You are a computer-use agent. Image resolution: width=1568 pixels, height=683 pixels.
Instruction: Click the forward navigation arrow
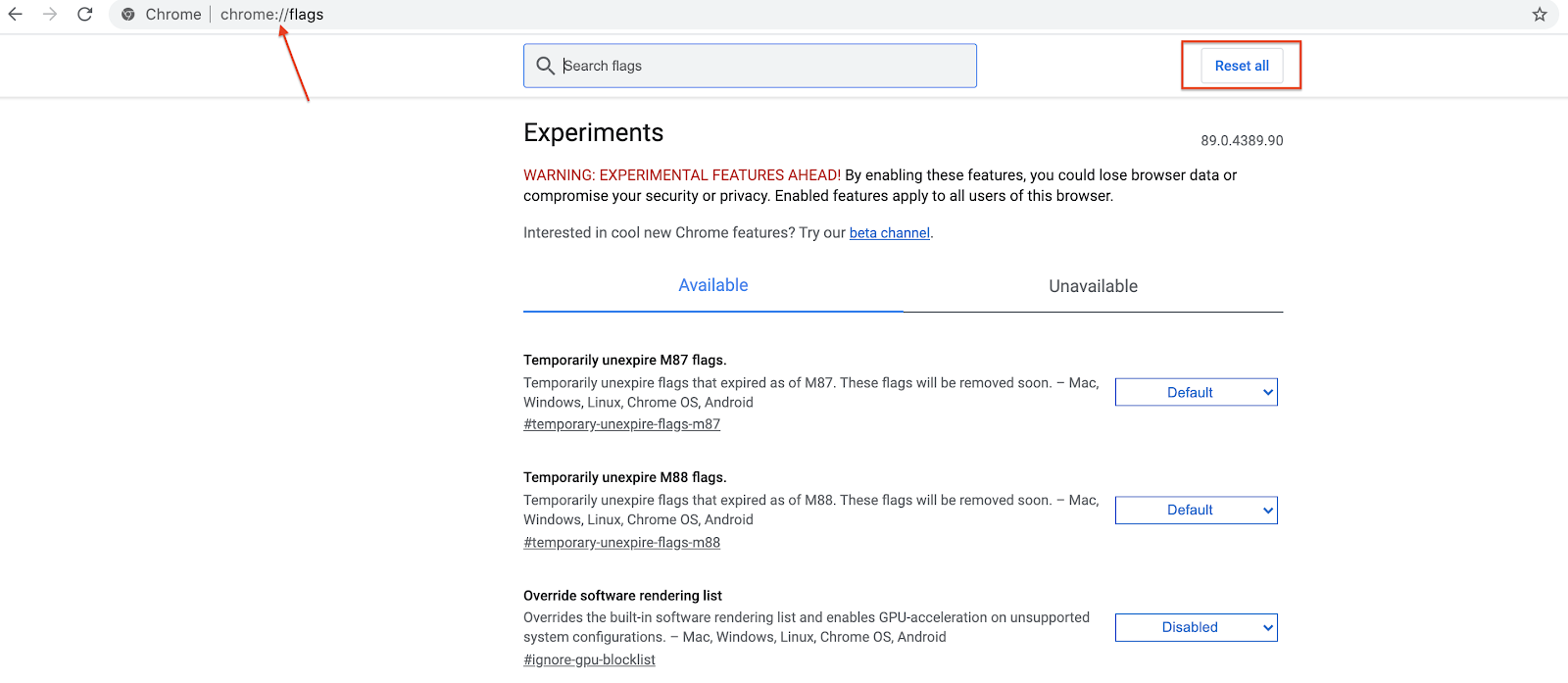pos(50,15)
